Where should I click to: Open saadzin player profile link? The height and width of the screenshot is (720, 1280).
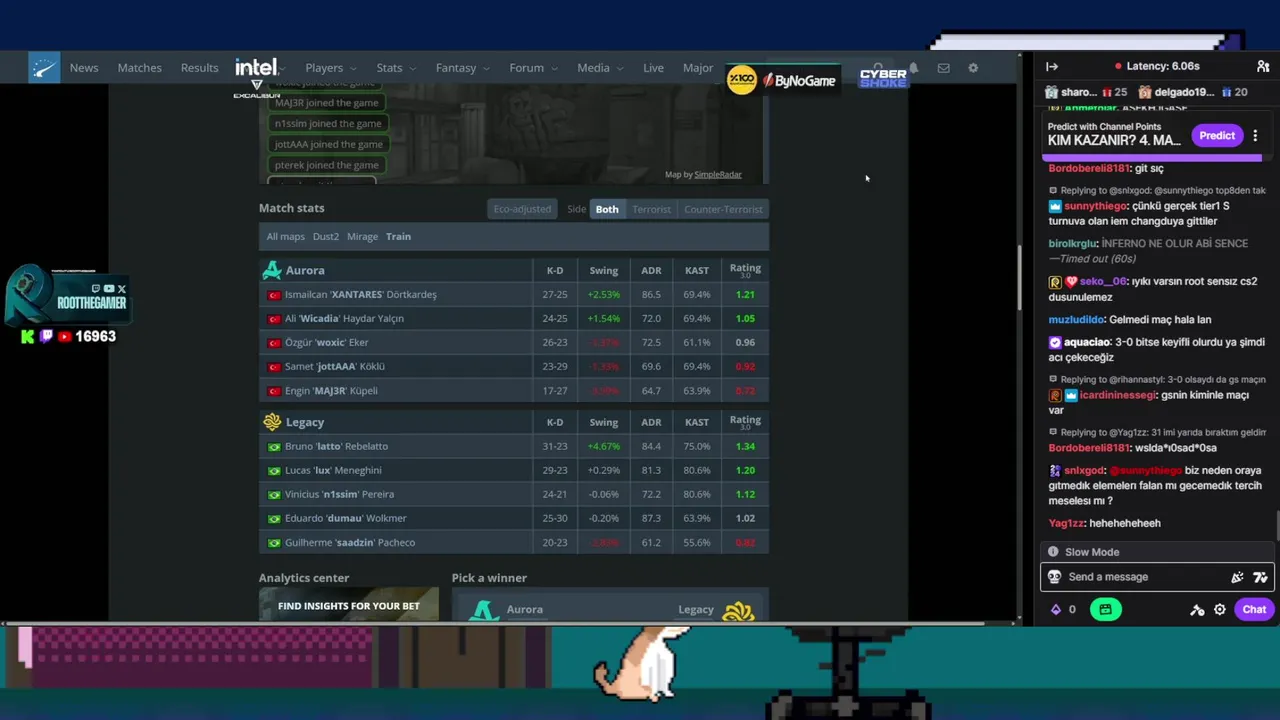[349, 543]
